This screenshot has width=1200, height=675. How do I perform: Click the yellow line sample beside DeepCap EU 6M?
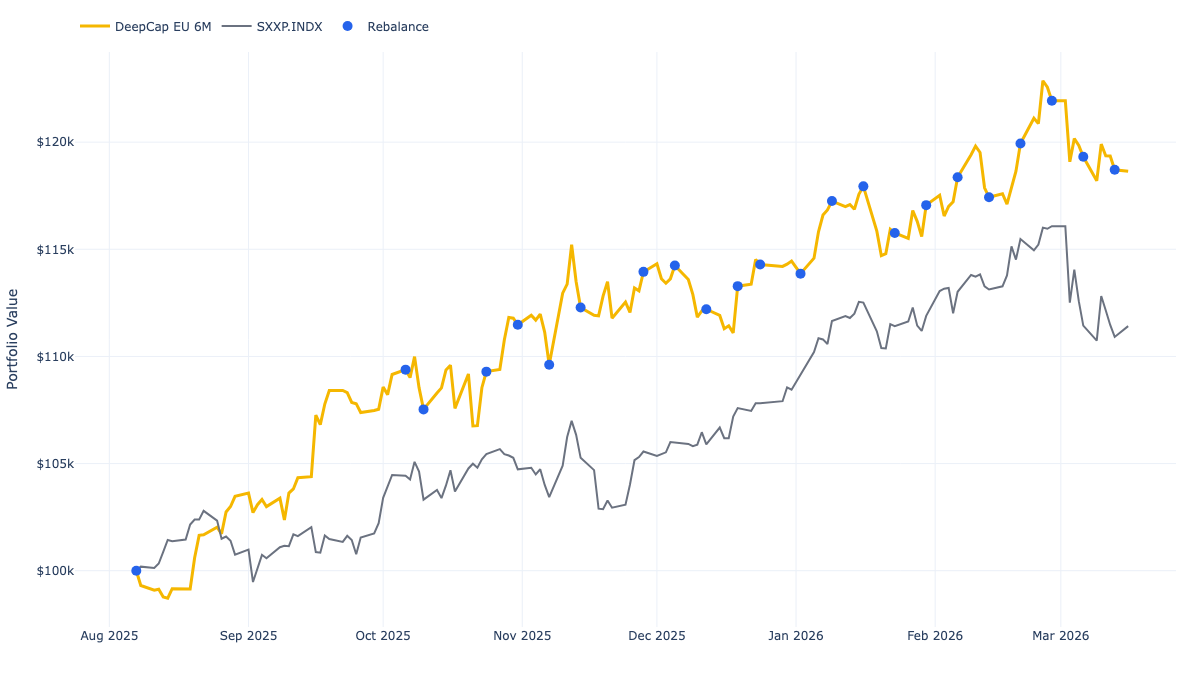coord(94,26)
